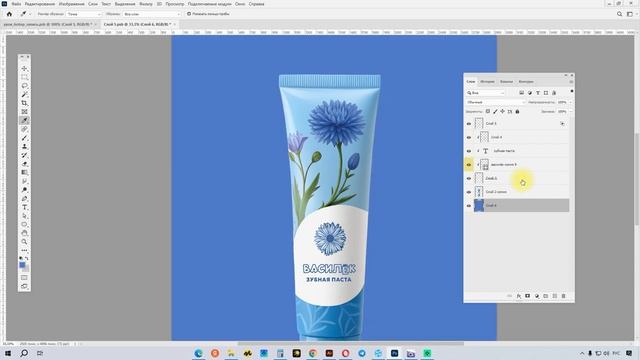
Task: Switch to the 'История' panel tab
Action: click(487, 82)
